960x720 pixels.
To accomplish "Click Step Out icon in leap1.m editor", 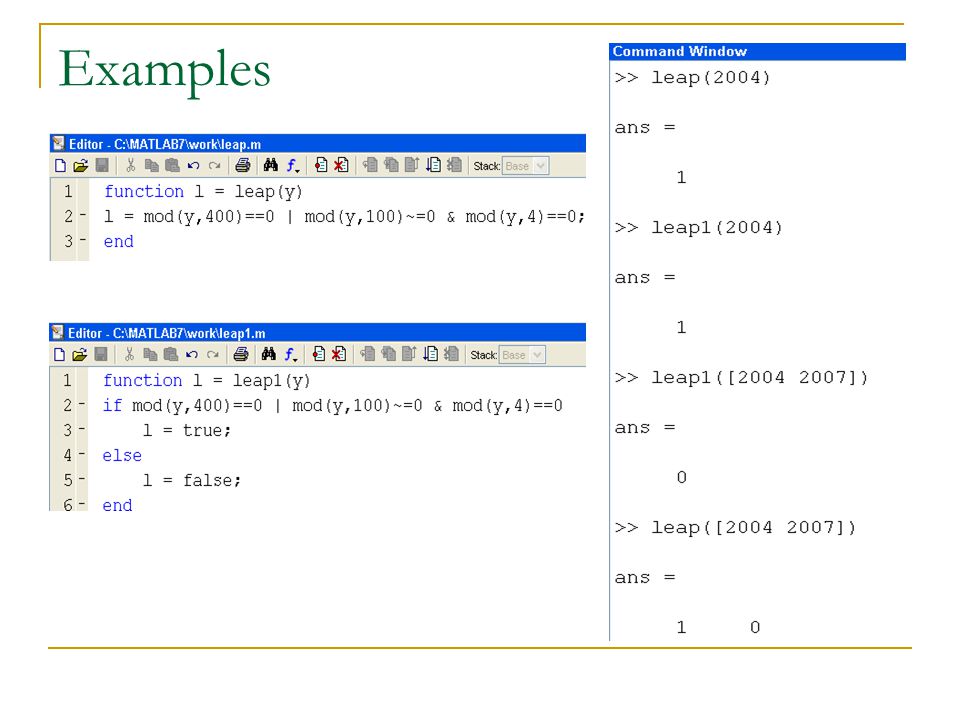I will (x=409, y=354).
